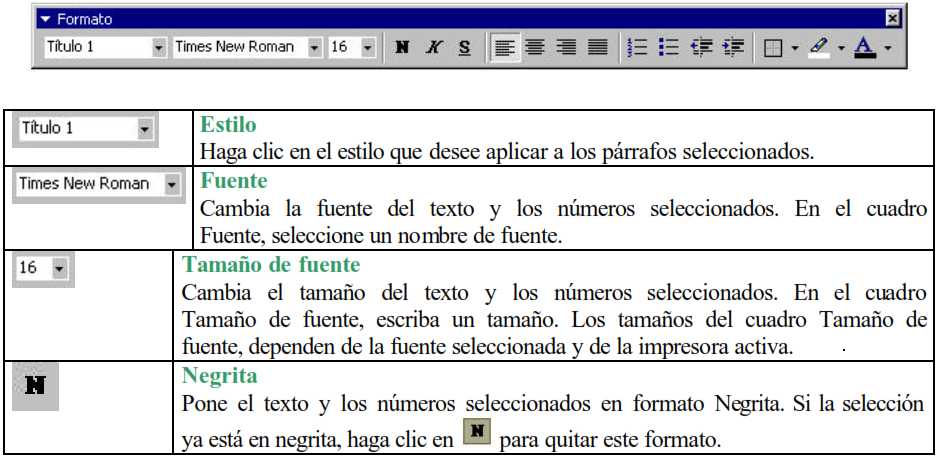Click the highlight color marker button

[x=819, y=48]
